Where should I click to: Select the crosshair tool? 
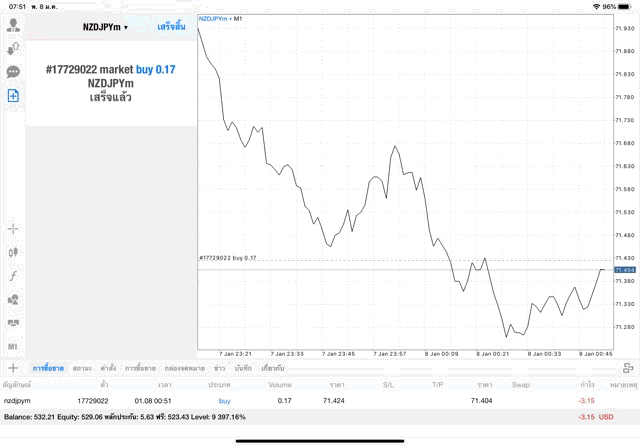tap(14, 229)
